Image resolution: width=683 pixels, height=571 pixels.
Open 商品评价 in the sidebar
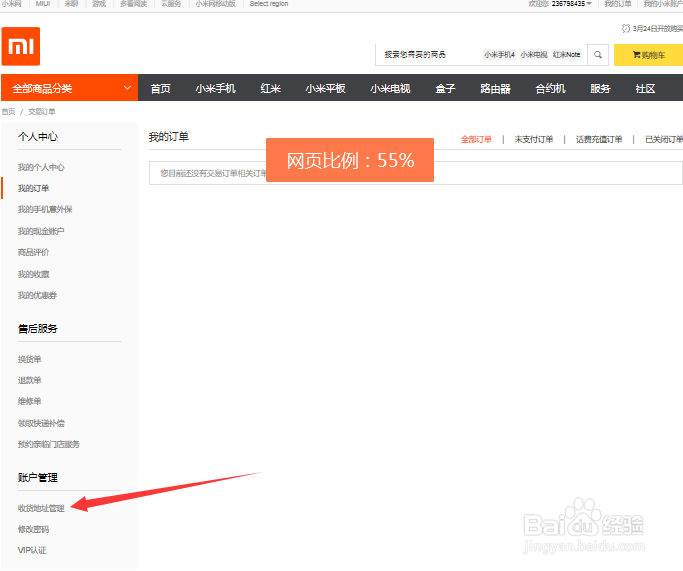[x=33, y=252]
